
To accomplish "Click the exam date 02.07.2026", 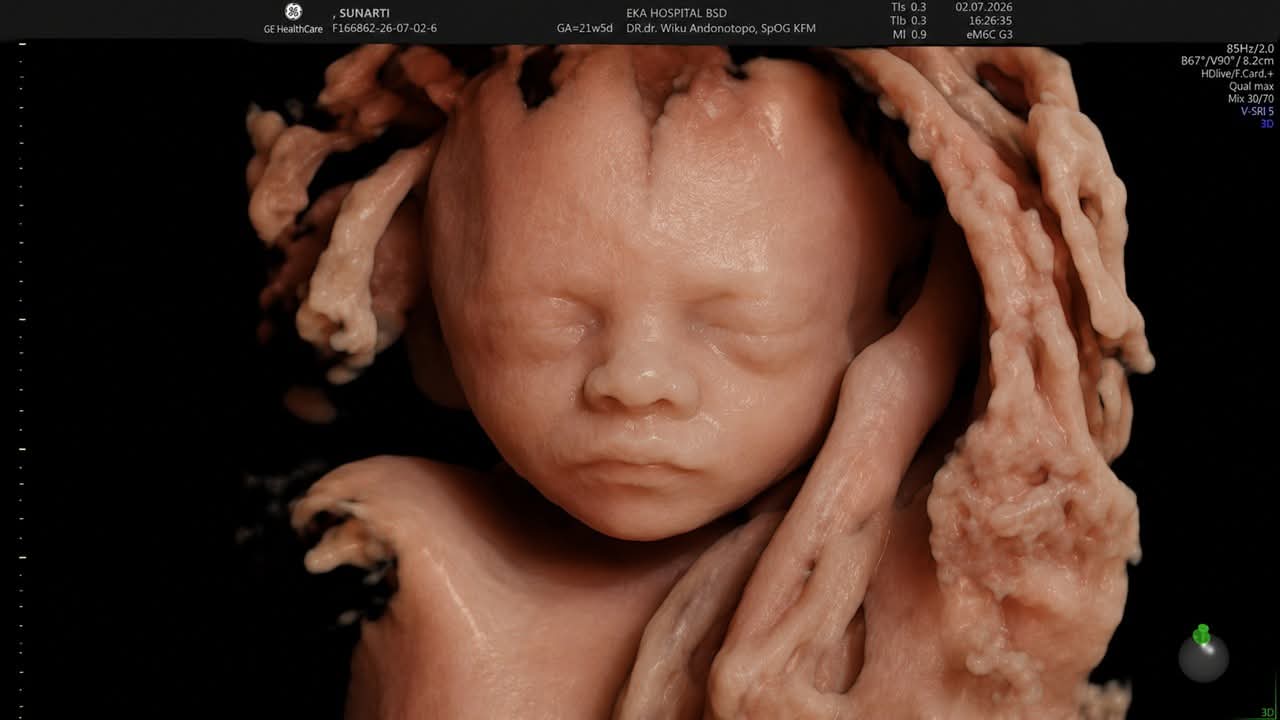I will point(984,7).
